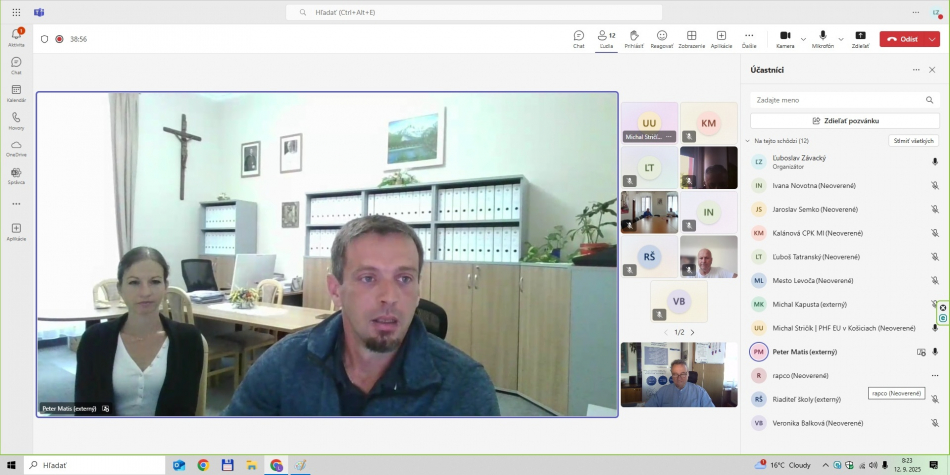Raise hand with the Prihlásiť button
Screen dimensions: 950x475
tap(634, 38)
